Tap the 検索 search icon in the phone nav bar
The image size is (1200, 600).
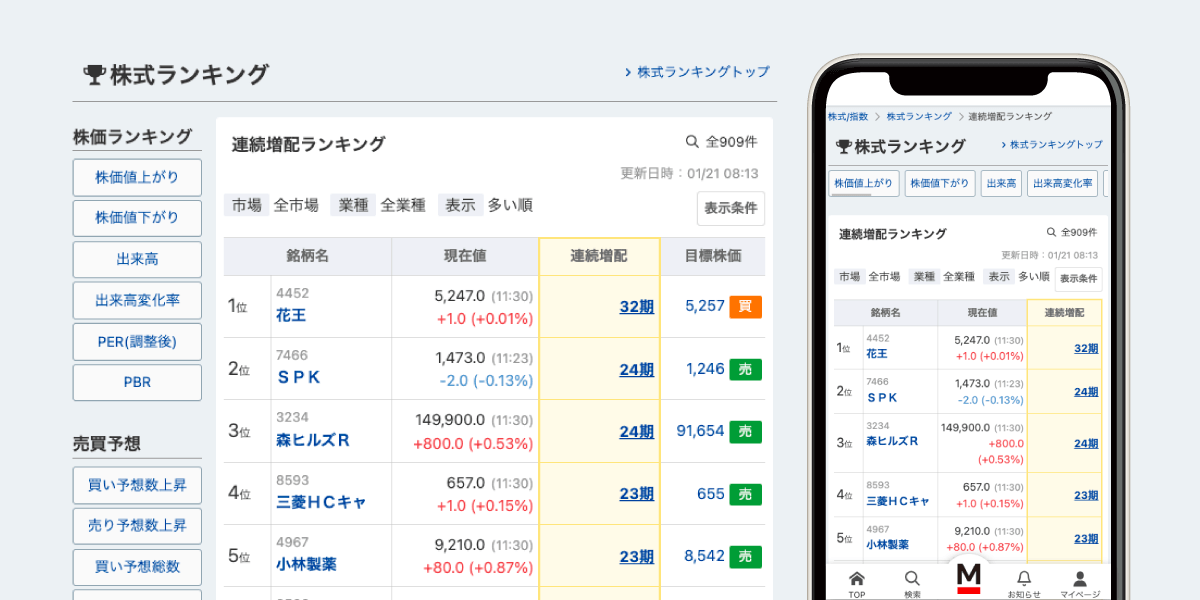(912, 578)
